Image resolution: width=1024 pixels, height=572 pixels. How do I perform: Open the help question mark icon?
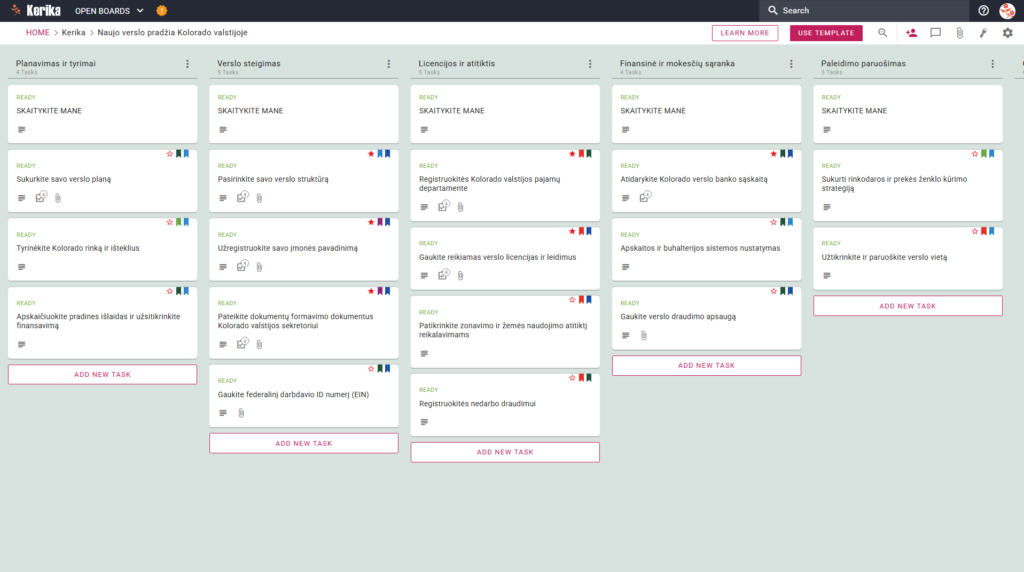(x=984, y=10)
